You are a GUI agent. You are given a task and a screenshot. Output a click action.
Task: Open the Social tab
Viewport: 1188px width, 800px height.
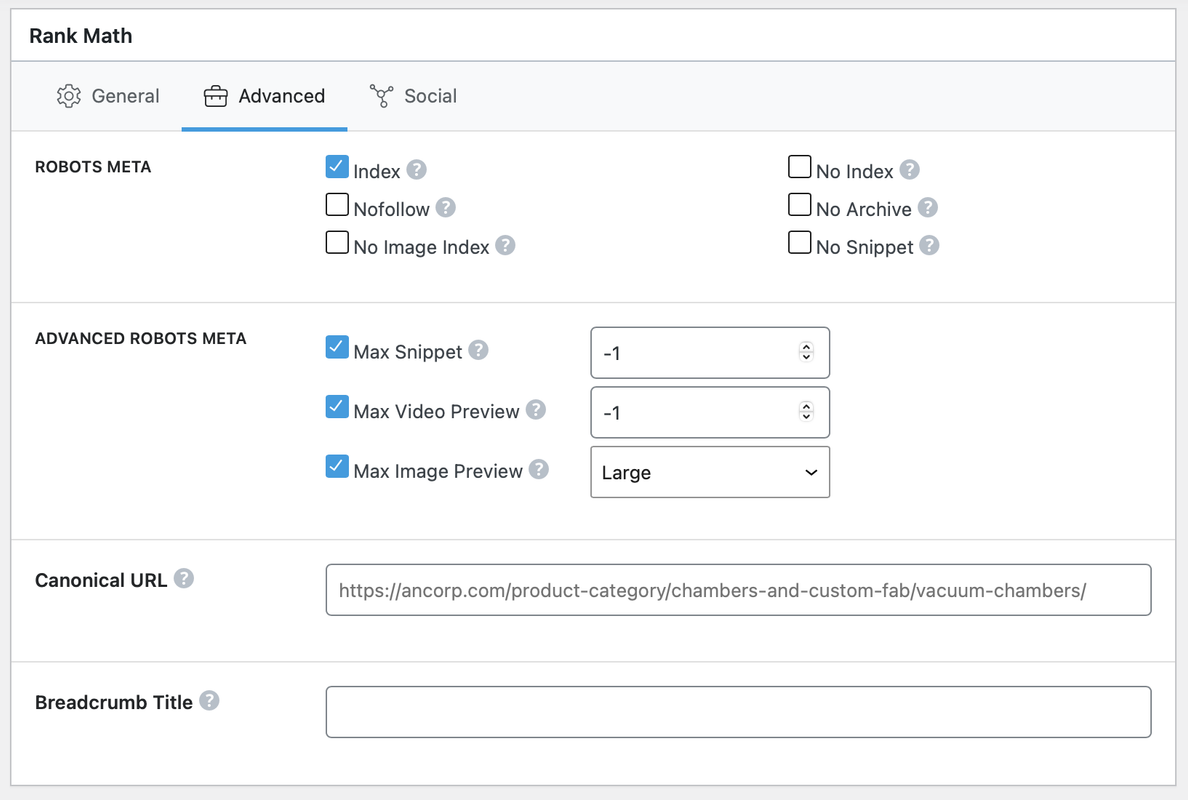click(413, 96)
